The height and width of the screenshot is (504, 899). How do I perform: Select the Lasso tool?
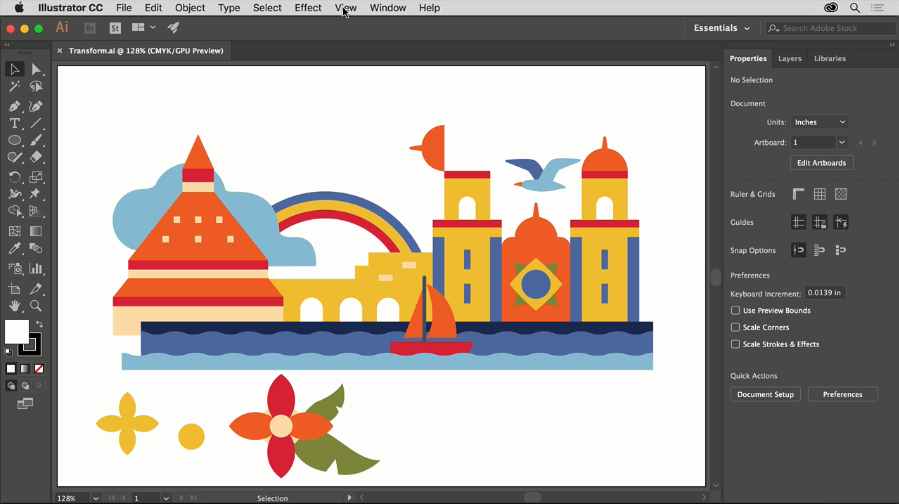click(36, 87)
